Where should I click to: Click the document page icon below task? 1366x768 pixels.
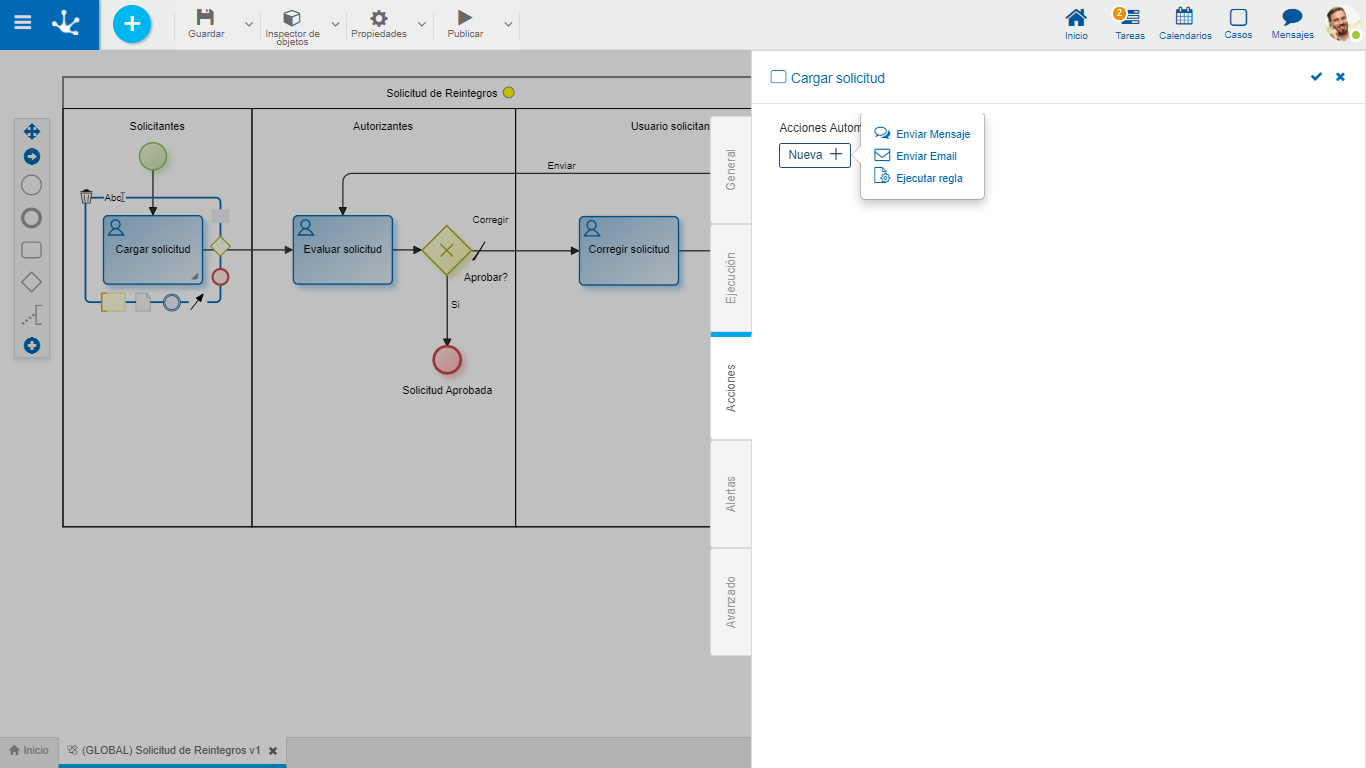(143, 302)
